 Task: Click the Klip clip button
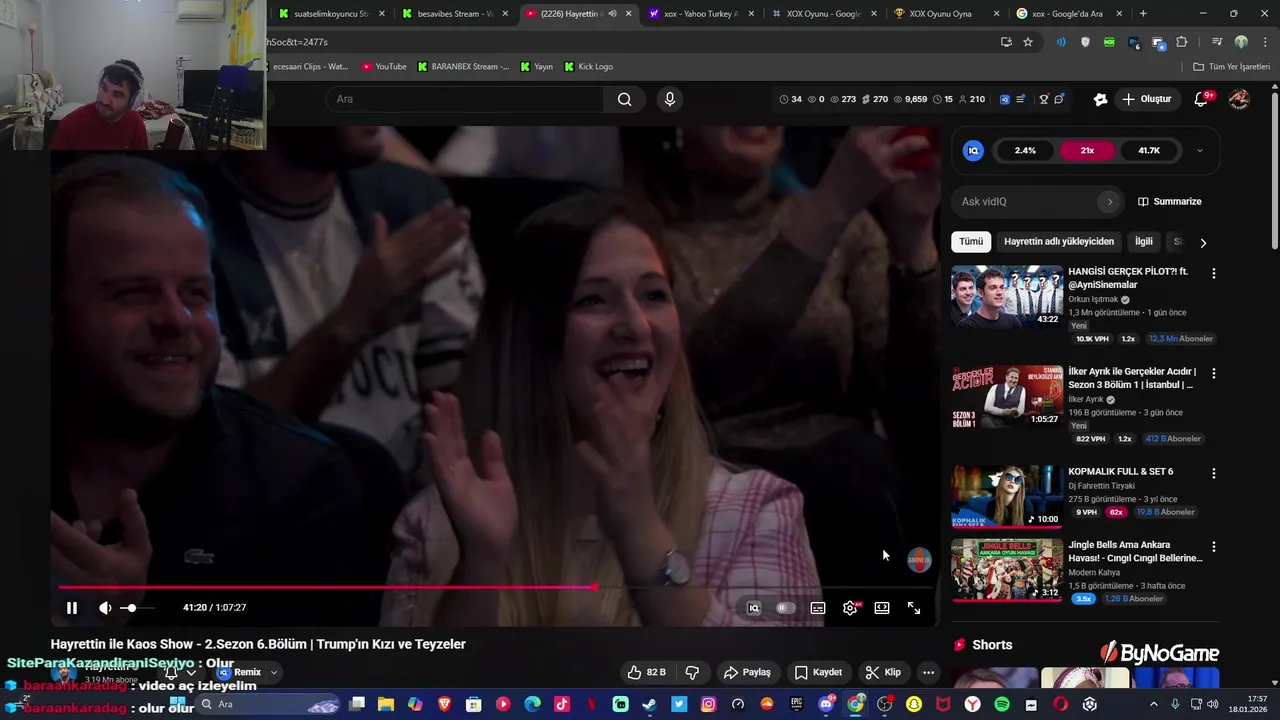click(x=883, y=672)
